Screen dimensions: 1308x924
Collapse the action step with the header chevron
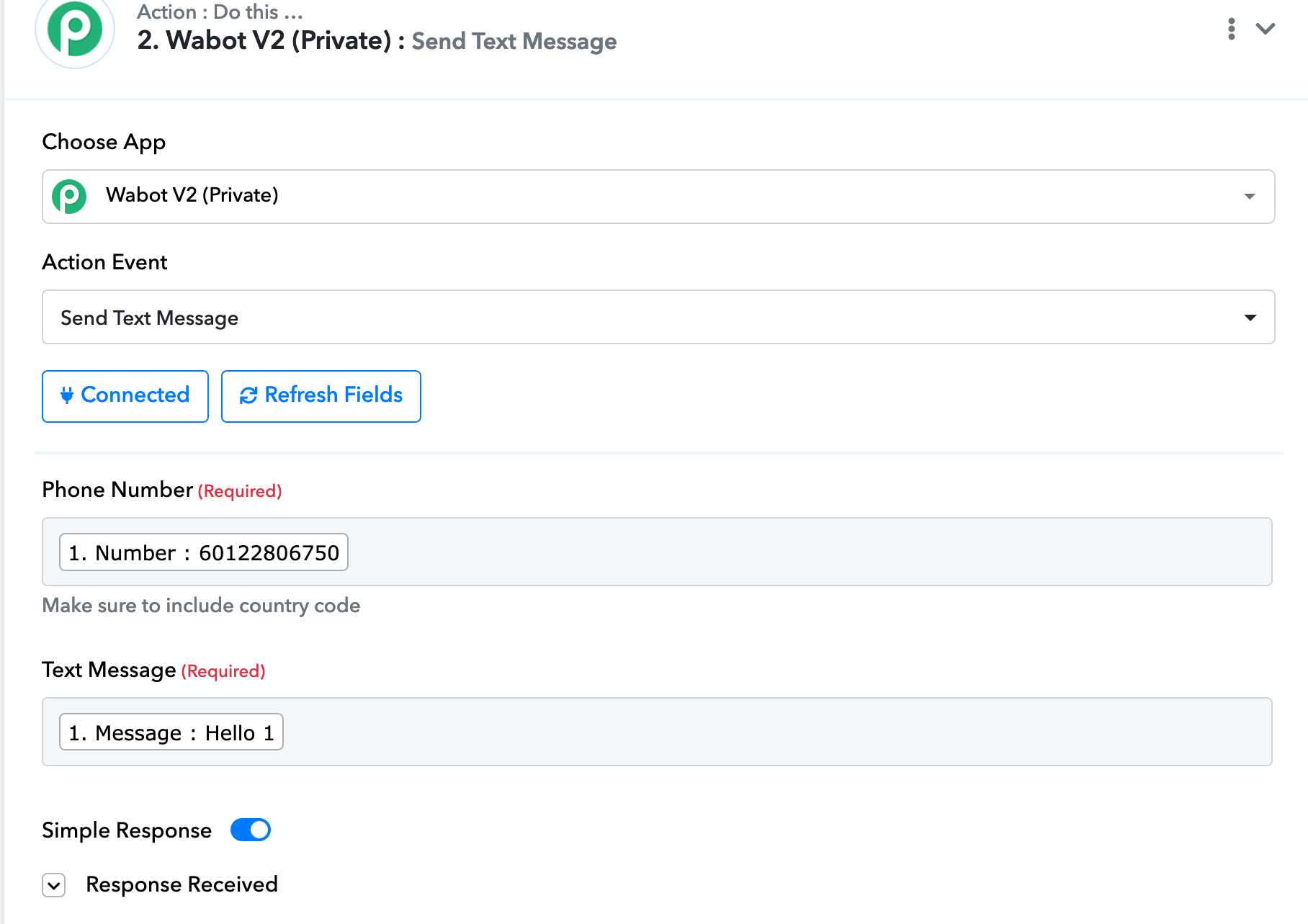pos(1266,29)
